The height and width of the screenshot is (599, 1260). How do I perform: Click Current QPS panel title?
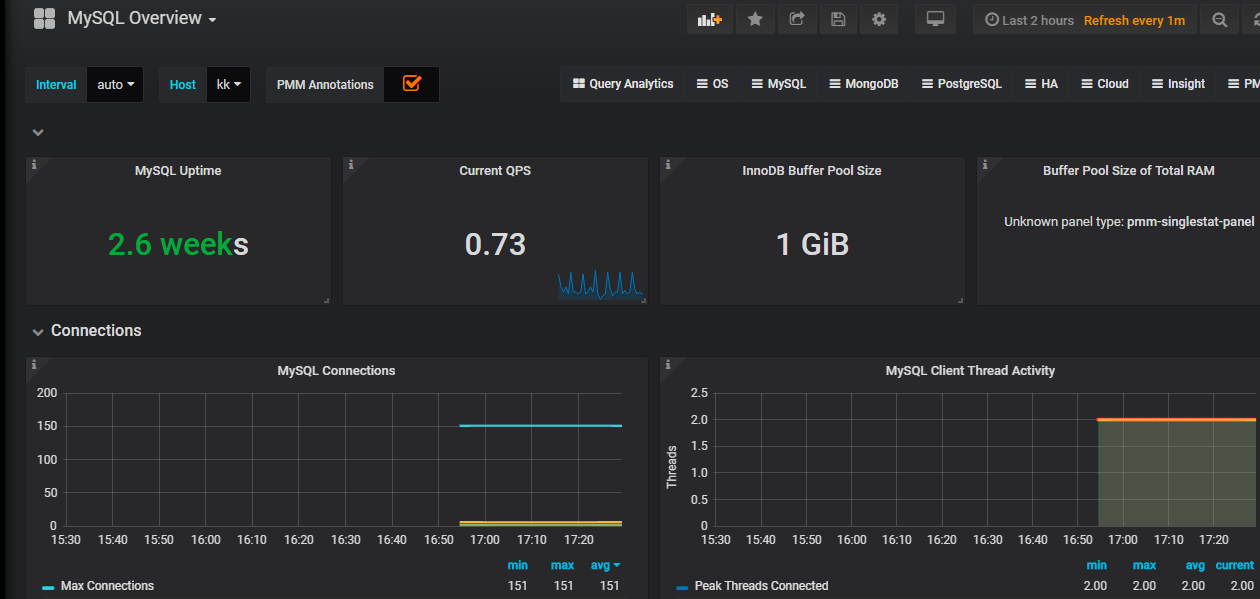(495, 171)
